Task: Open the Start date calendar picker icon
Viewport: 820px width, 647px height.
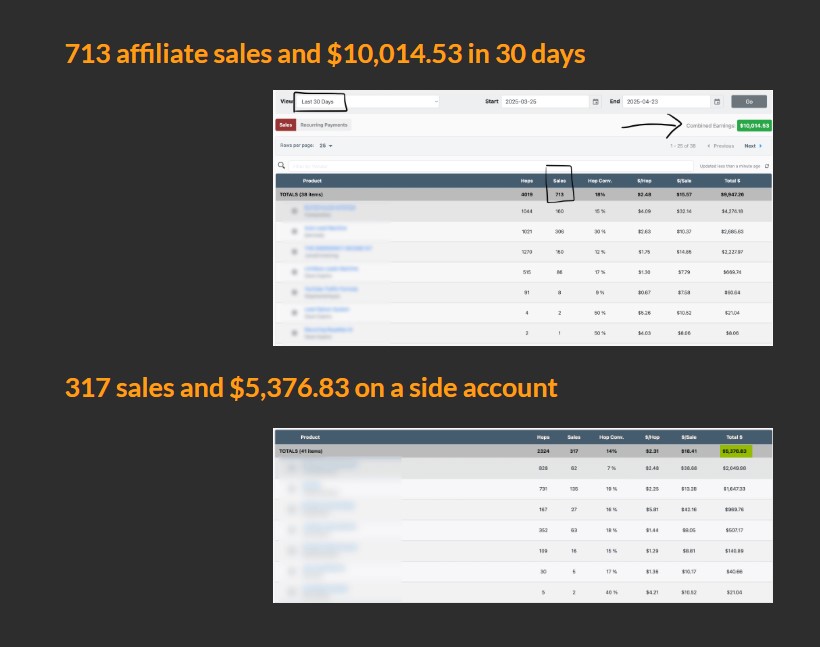Action: point(595,102)
